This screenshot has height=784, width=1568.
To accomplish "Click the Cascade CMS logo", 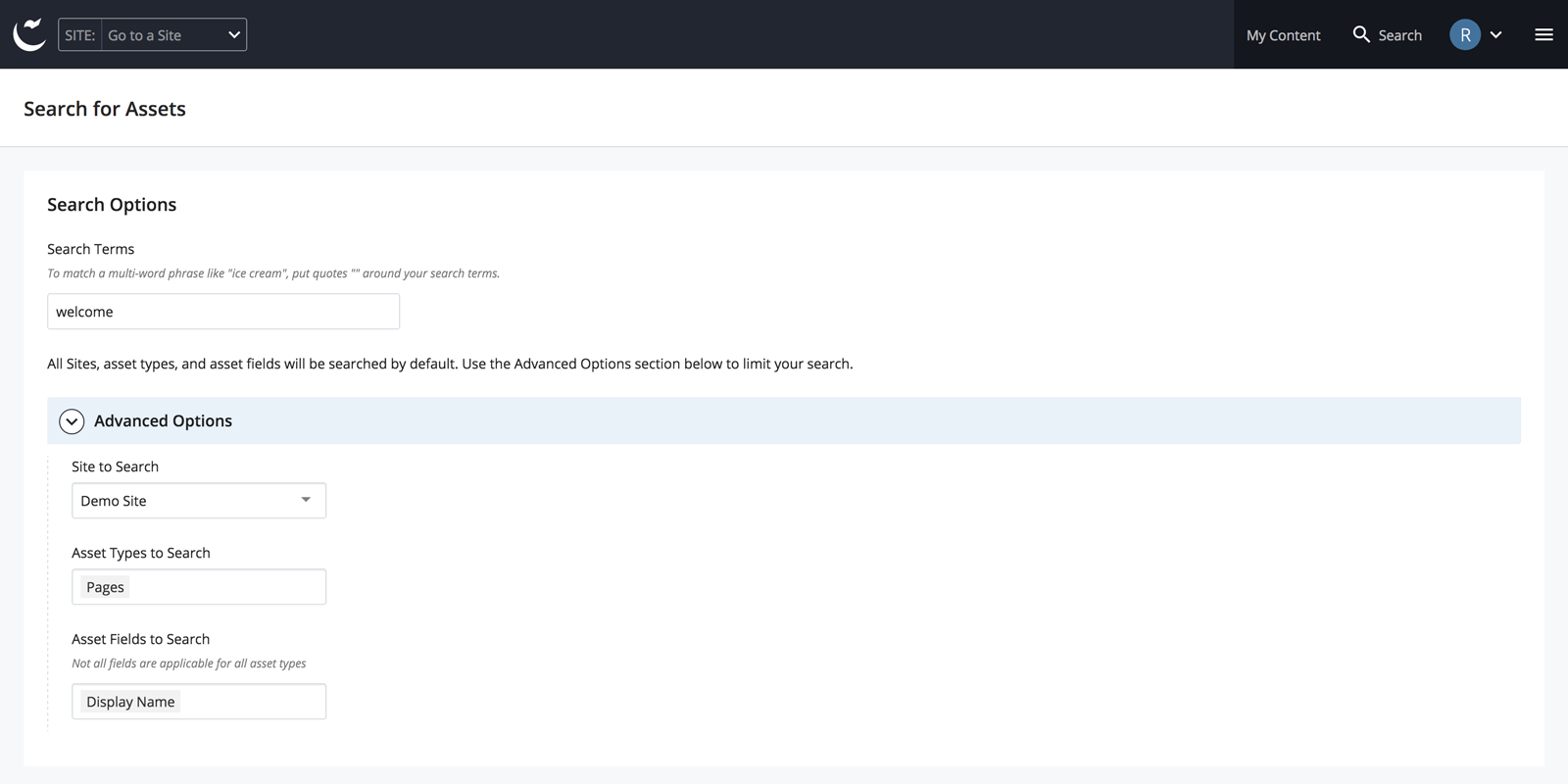I will point(29,34).
